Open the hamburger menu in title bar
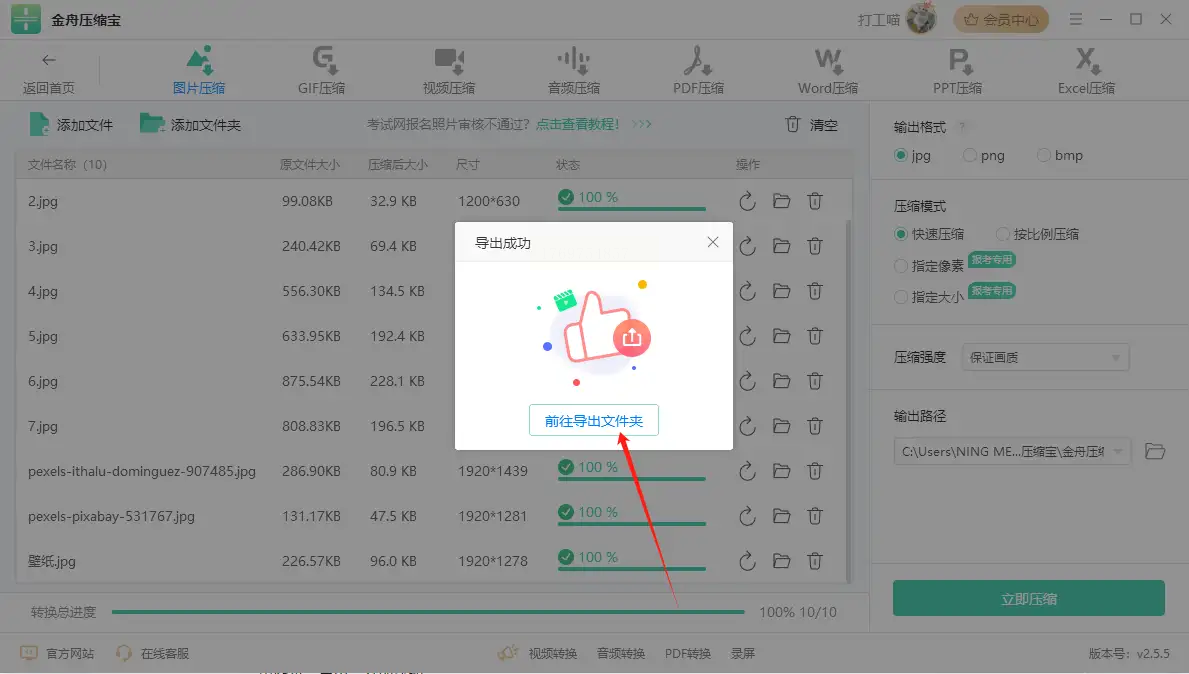The image size is (1189, 674). pos(1076,19)
